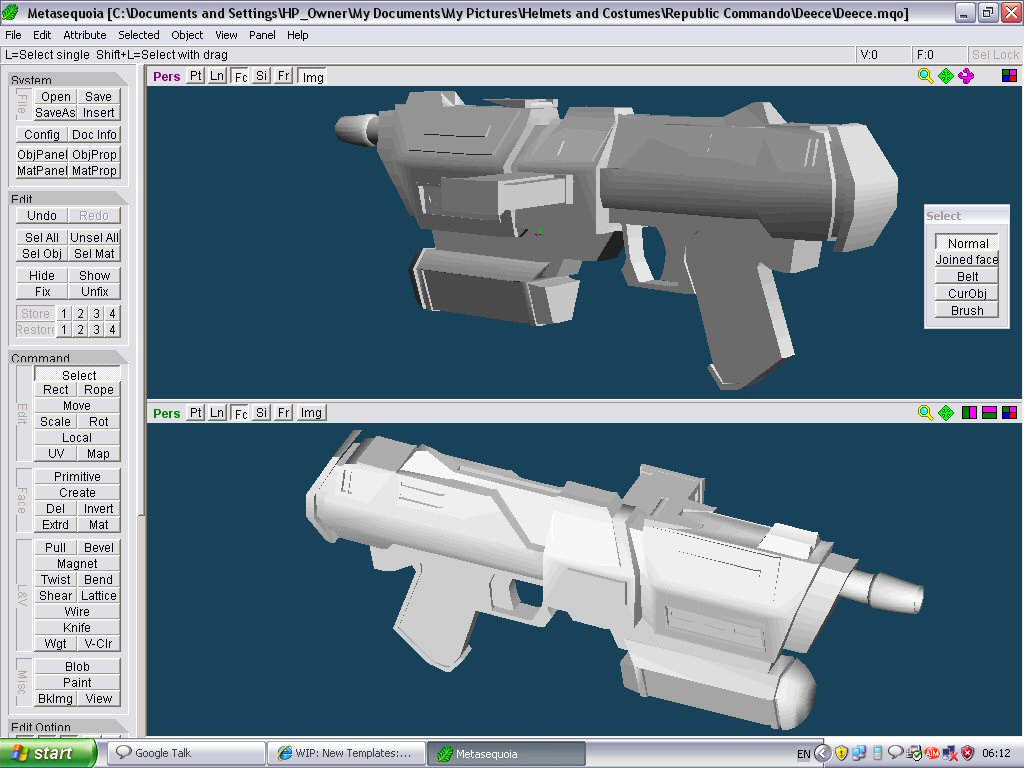Click the Undo button
The image size is (1024, 768).
tap(42, 216)
